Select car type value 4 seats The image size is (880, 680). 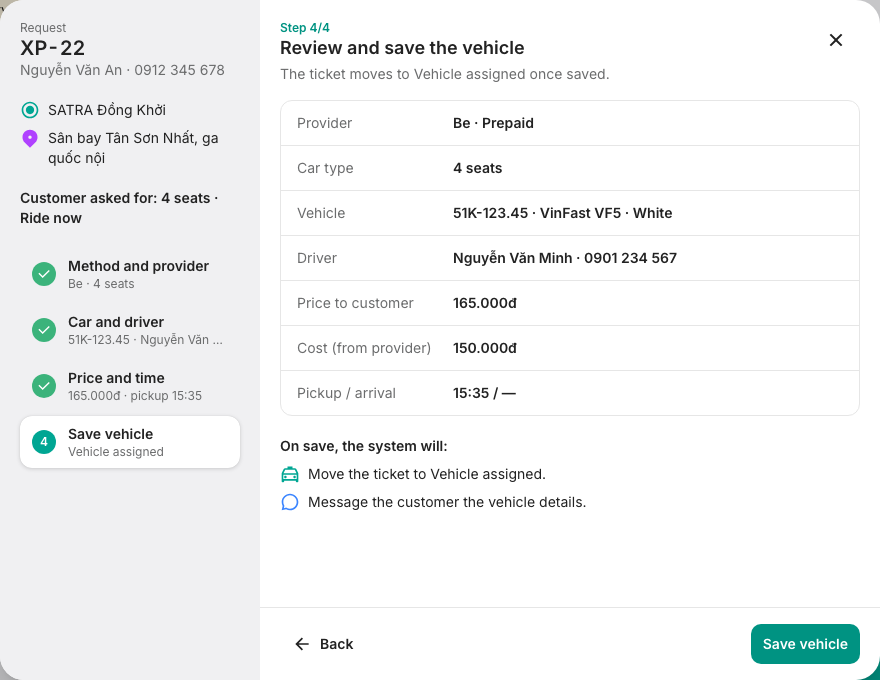(477, 168)
